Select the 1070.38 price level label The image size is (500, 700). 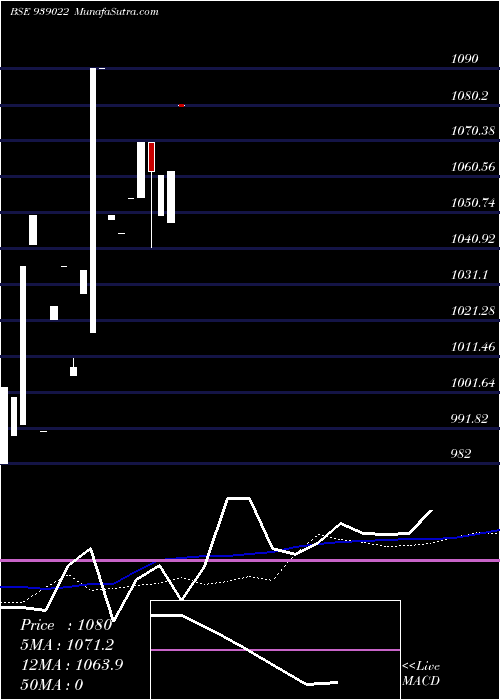point(473,131)
